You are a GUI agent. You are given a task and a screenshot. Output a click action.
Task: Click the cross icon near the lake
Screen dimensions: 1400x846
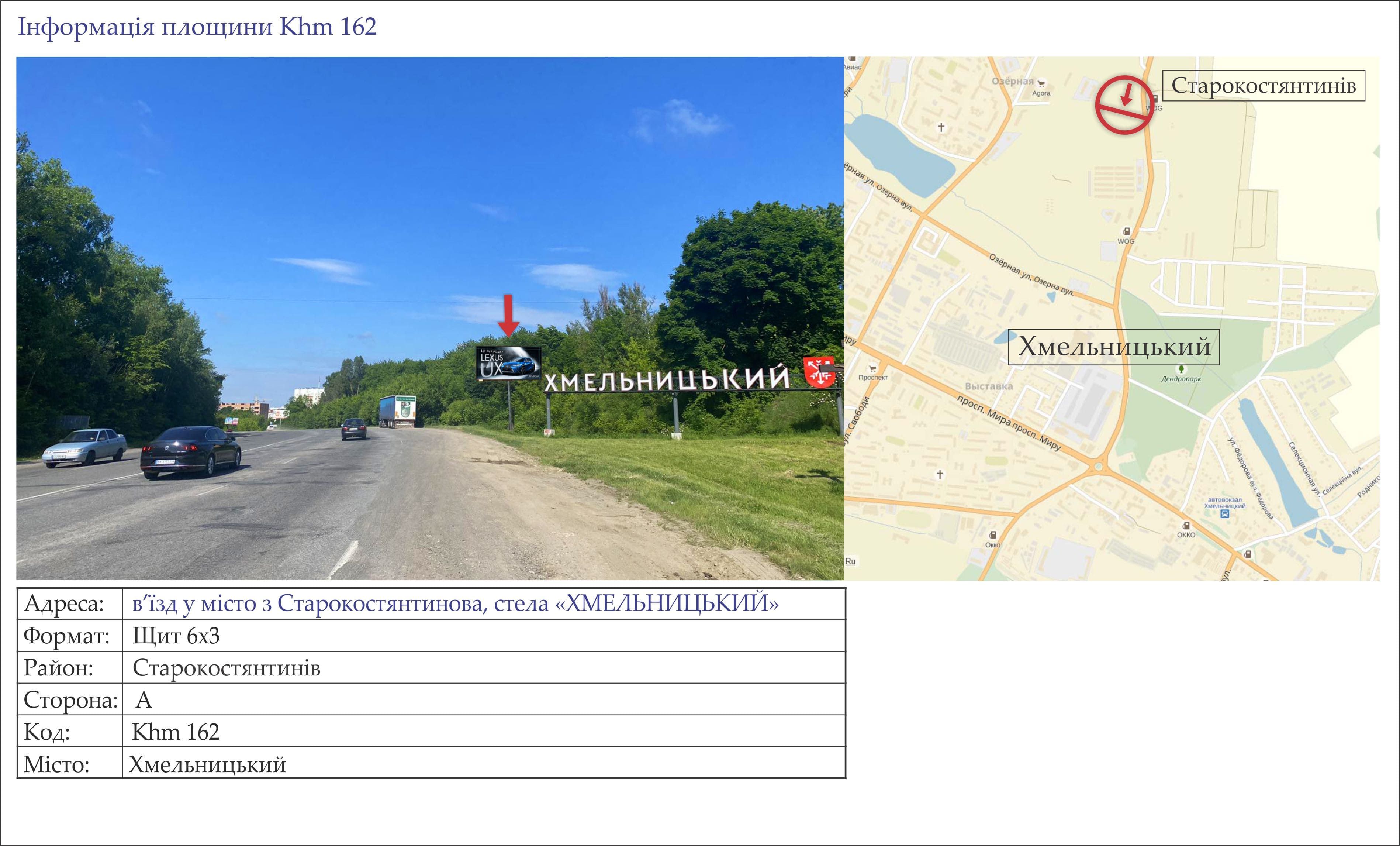pyautogui.click(x=941, y=127)
